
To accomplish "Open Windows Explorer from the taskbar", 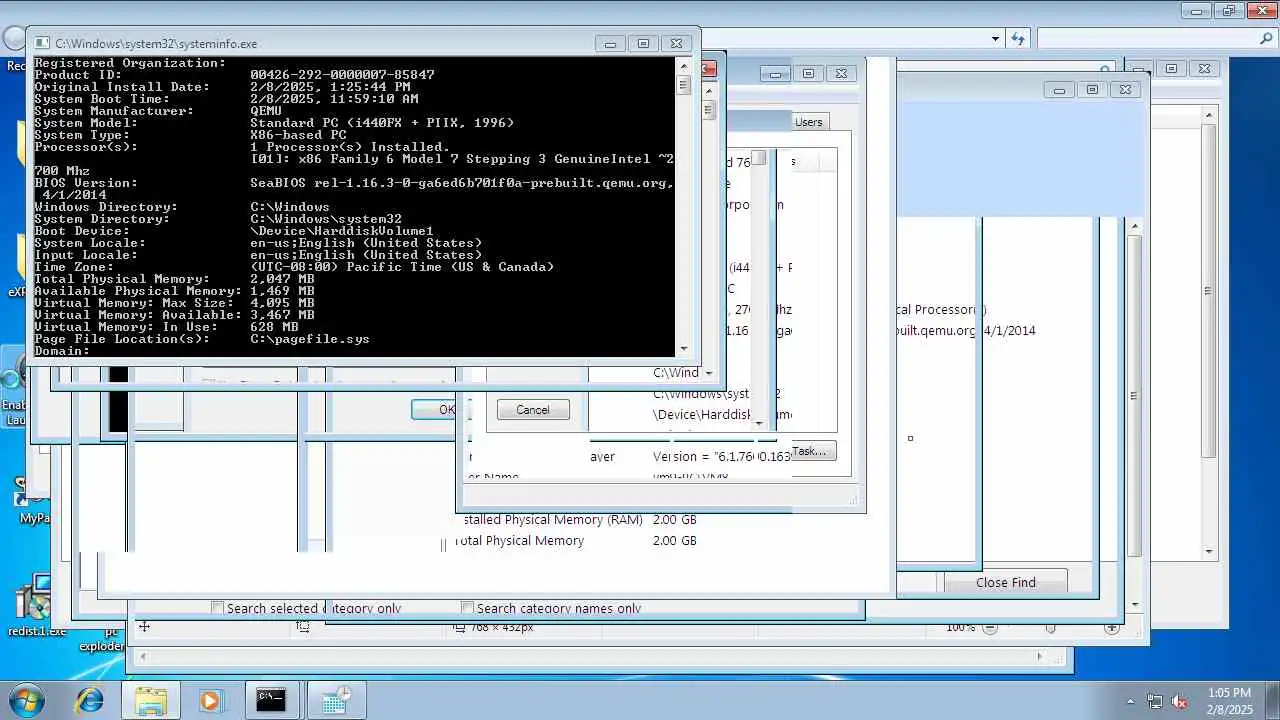I will tap(151, 700).
